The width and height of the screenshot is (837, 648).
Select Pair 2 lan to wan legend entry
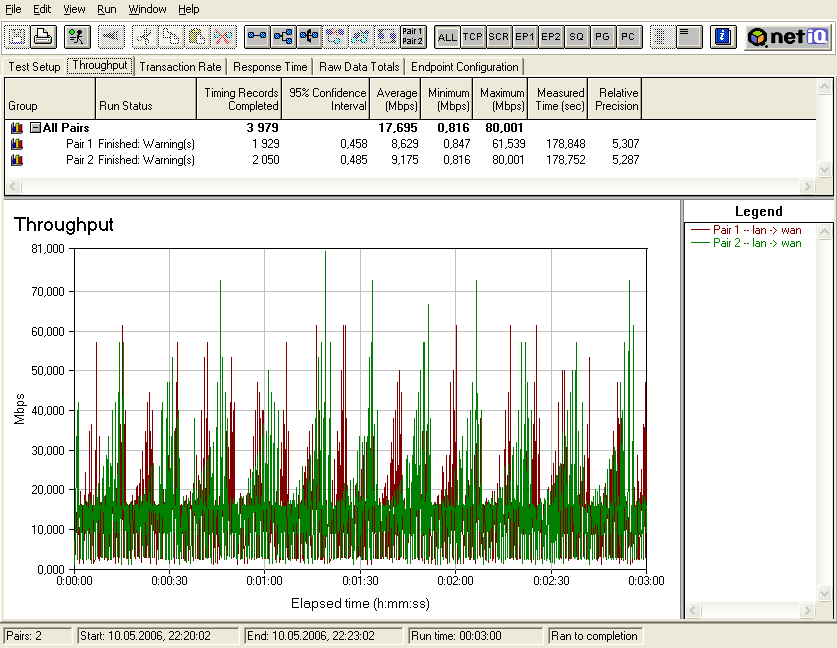[x=756, y=243]
